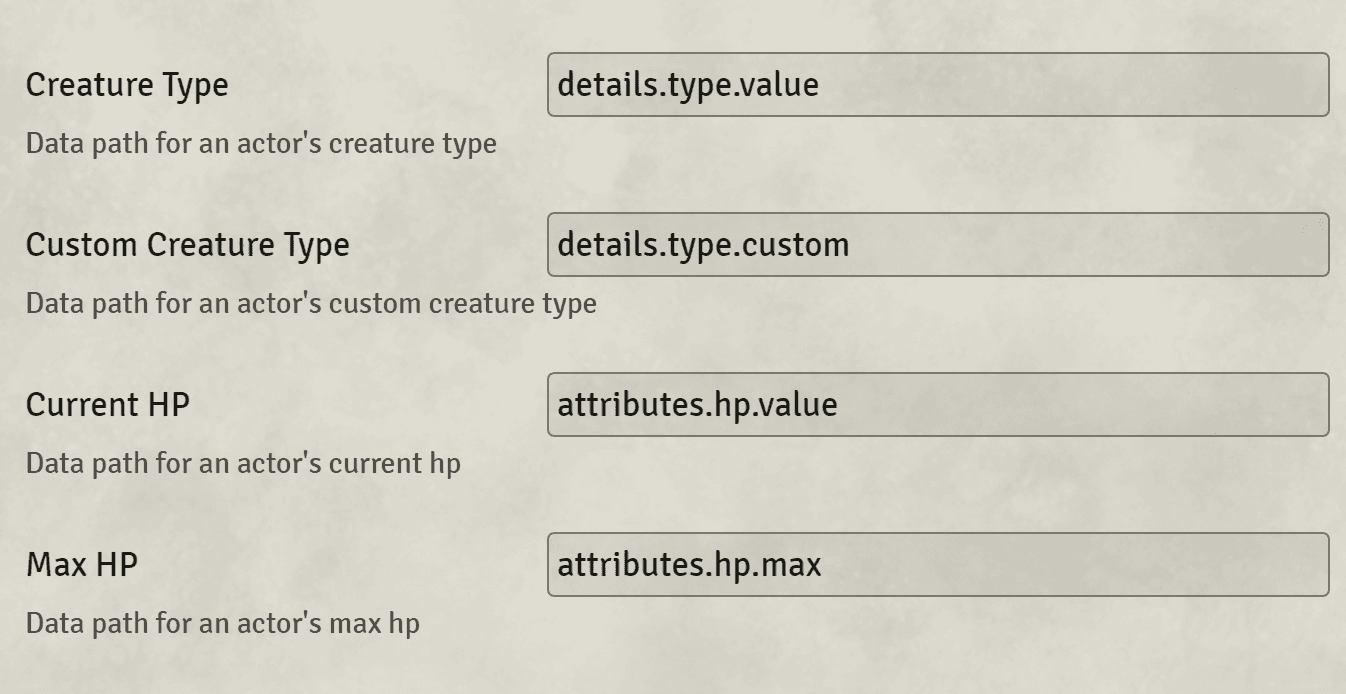1346x694 pixels.
Task: Place cursor in the details.type.value field
Action: 937,84
